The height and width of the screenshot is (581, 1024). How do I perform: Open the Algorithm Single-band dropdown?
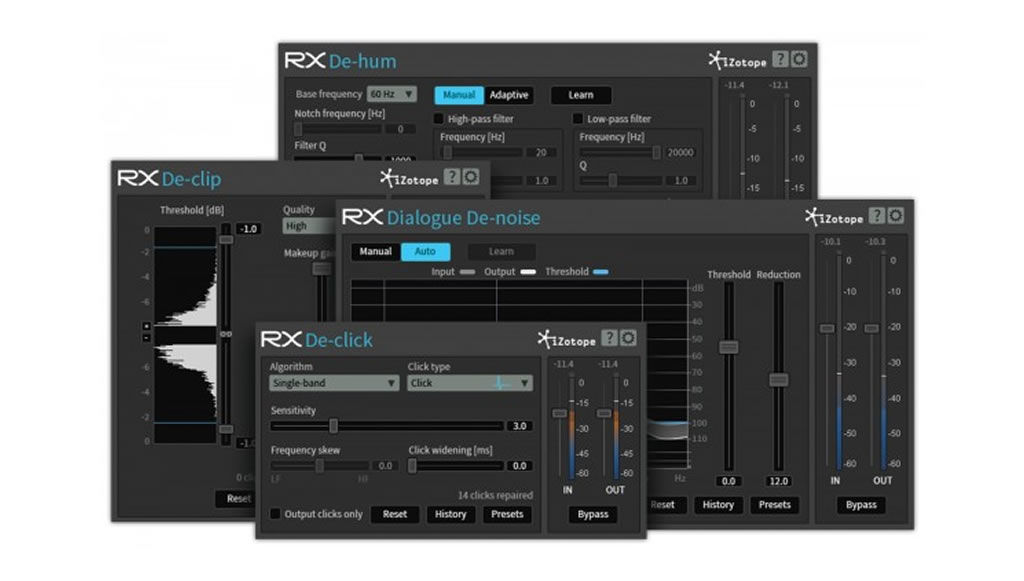tap(334, 383)
